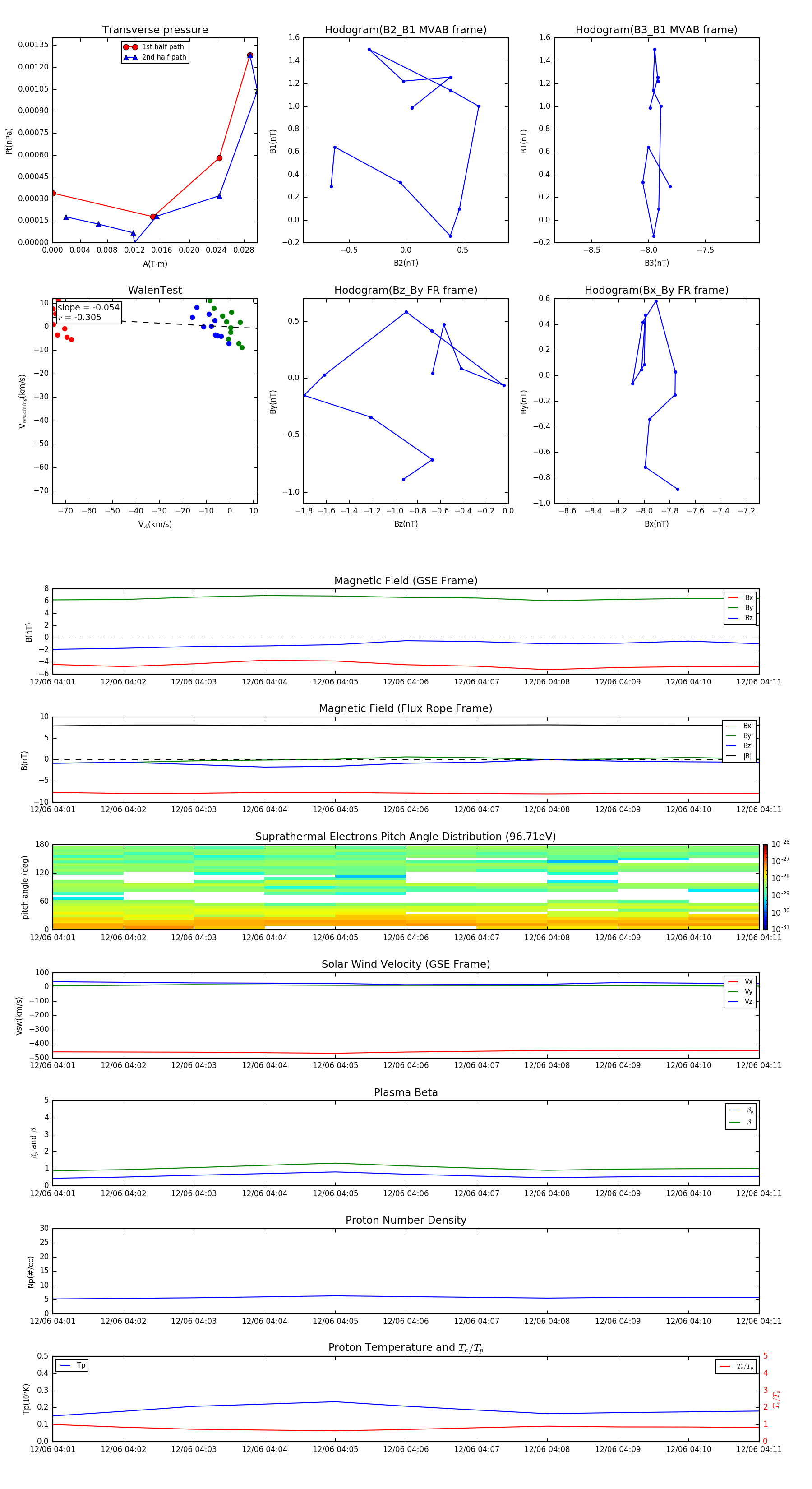The image size is (812, 1489).
Task: Click the "V_A(km/s)" x-axis label in WalenTest
Action: [155, 524]
